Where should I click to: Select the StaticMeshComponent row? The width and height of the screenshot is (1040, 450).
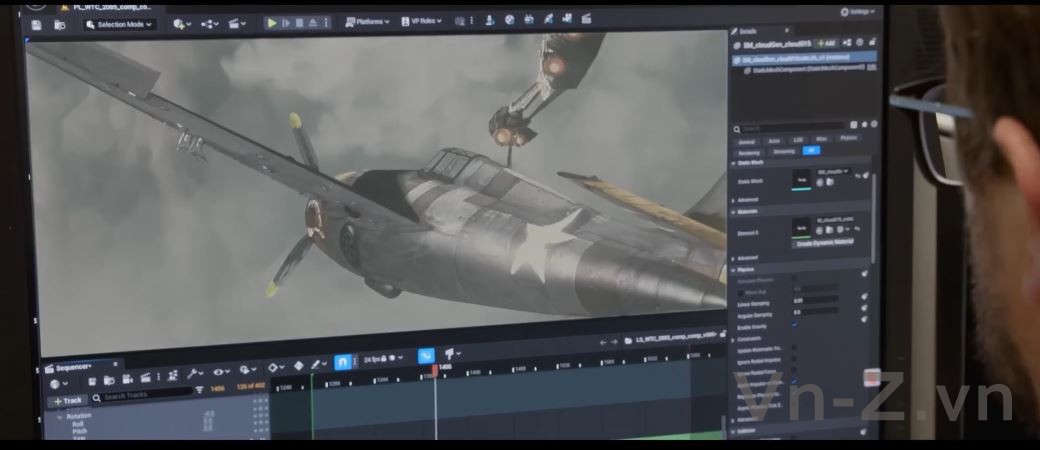[804, 68]
